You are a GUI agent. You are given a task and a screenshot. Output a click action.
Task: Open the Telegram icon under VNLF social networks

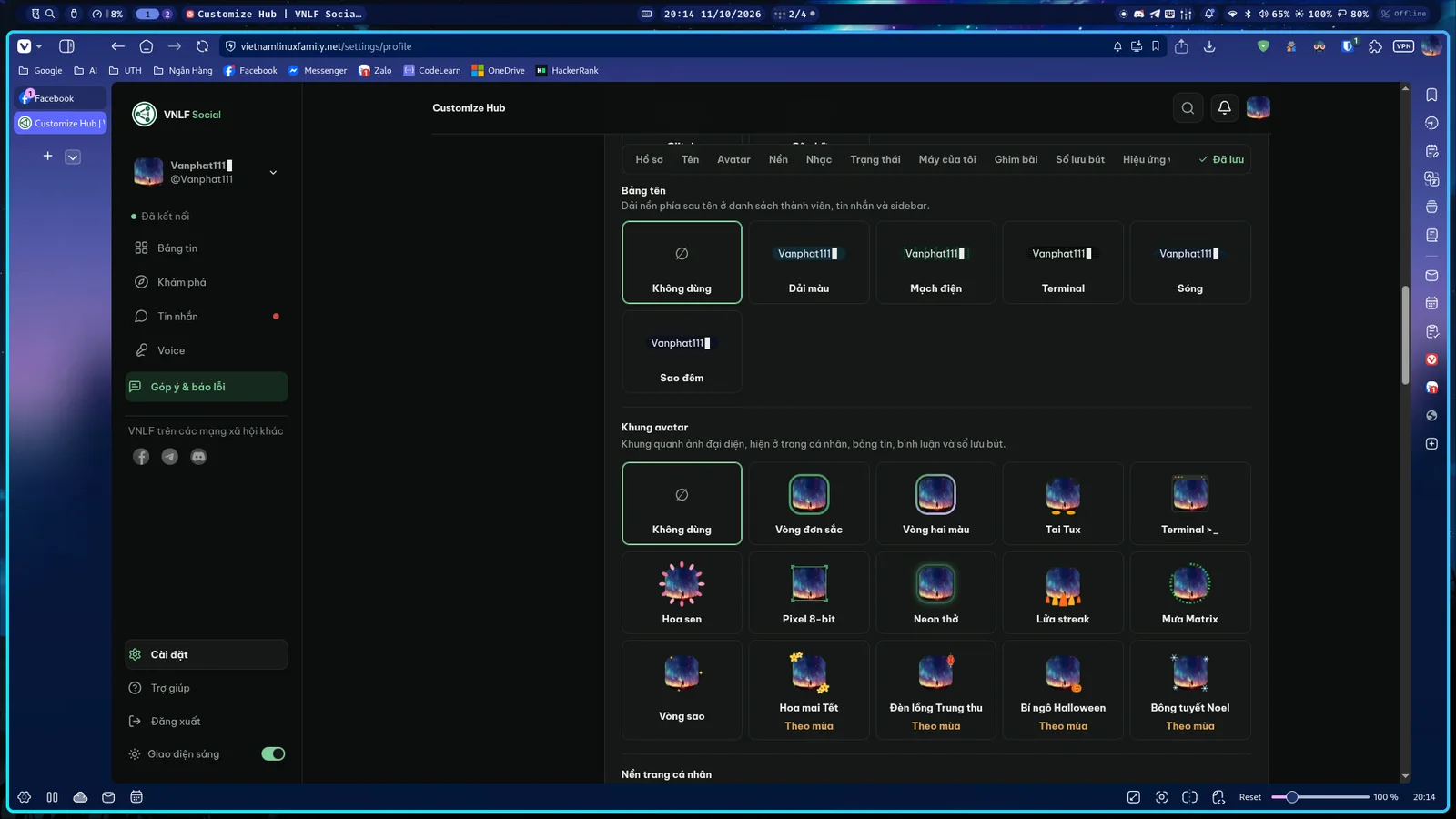[170, 457]
